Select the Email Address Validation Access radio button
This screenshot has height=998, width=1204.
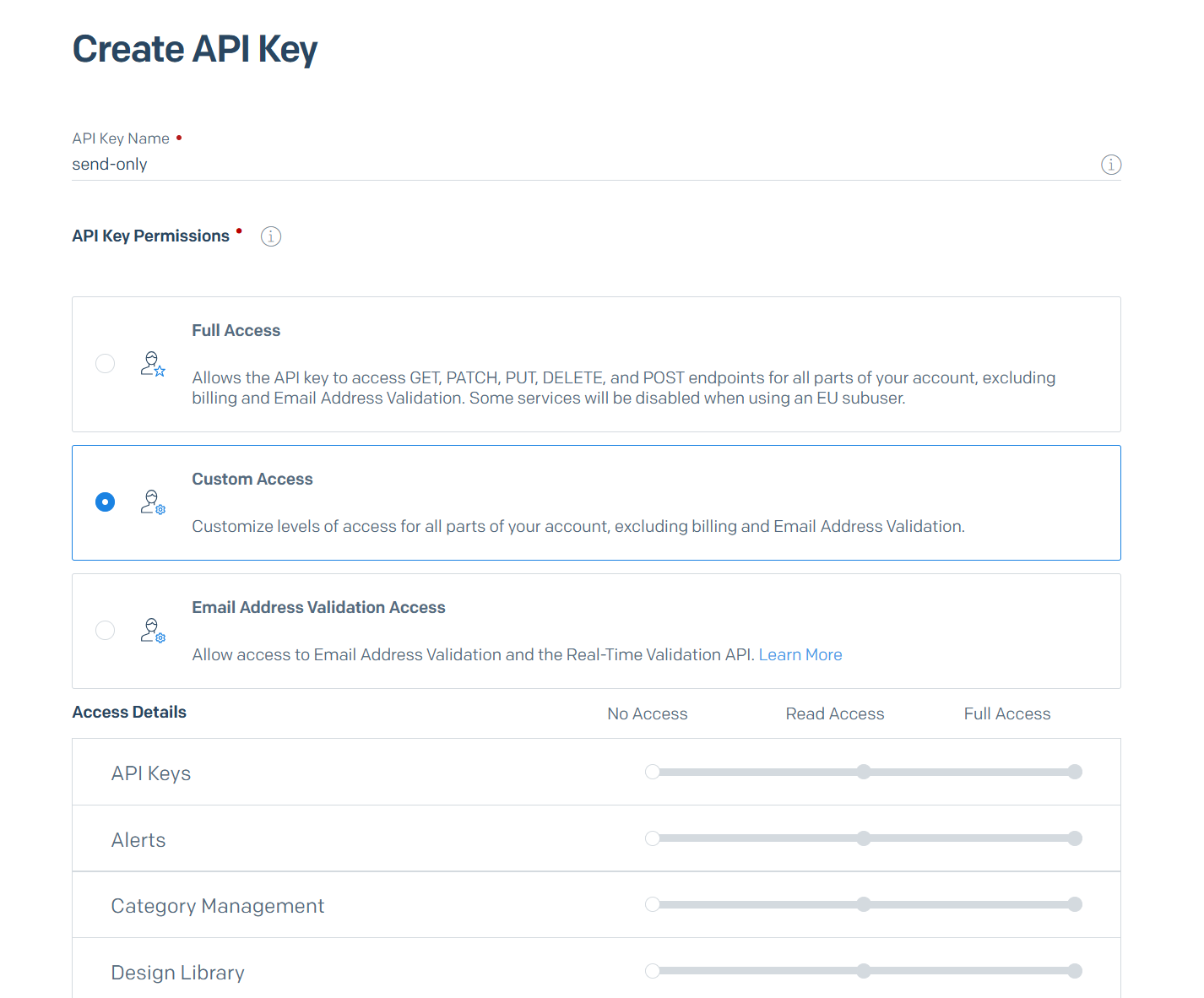tap(106, 631)
